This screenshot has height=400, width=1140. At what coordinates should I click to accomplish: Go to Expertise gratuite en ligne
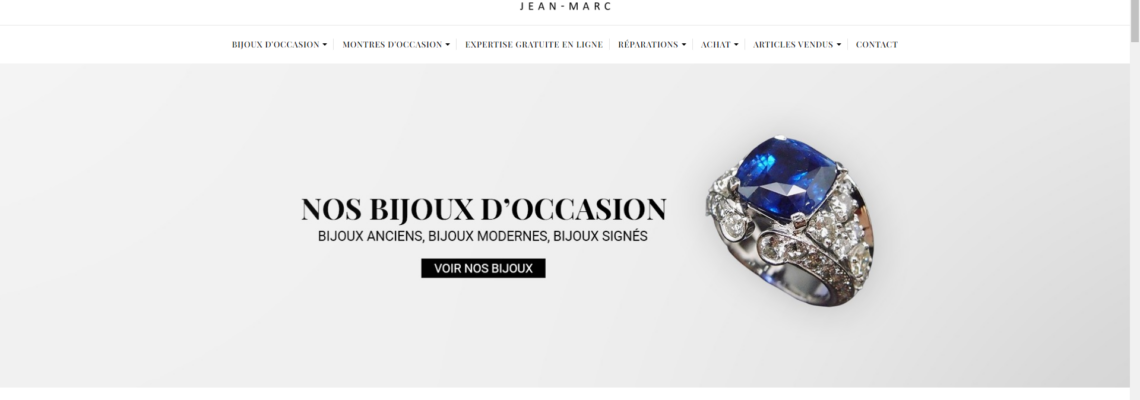(534, 44)
